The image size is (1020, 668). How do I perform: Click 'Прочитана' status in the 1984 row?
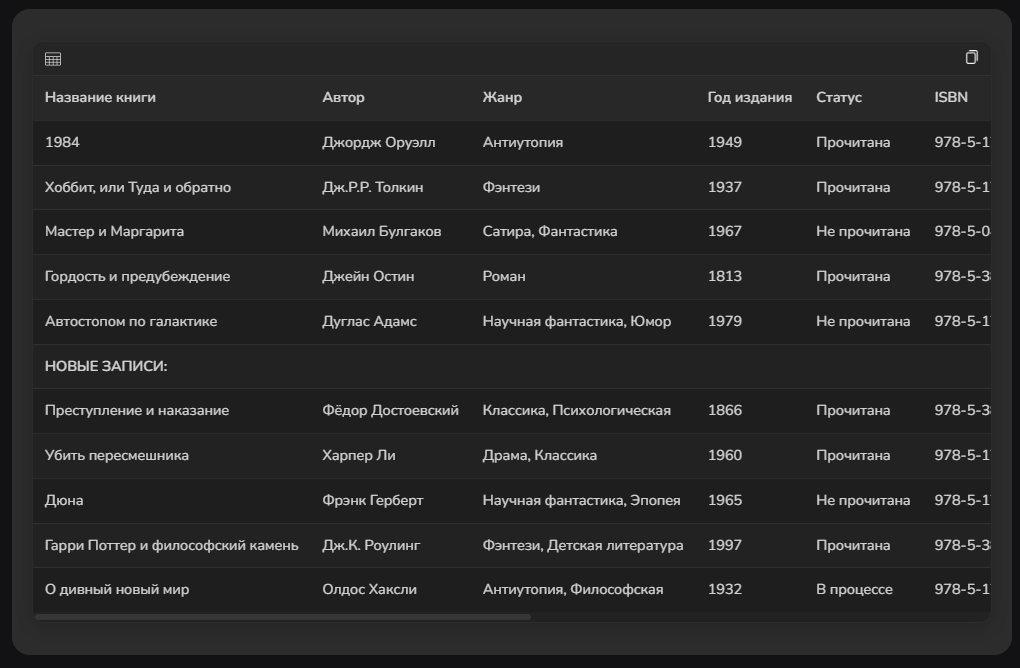point(853,142)
